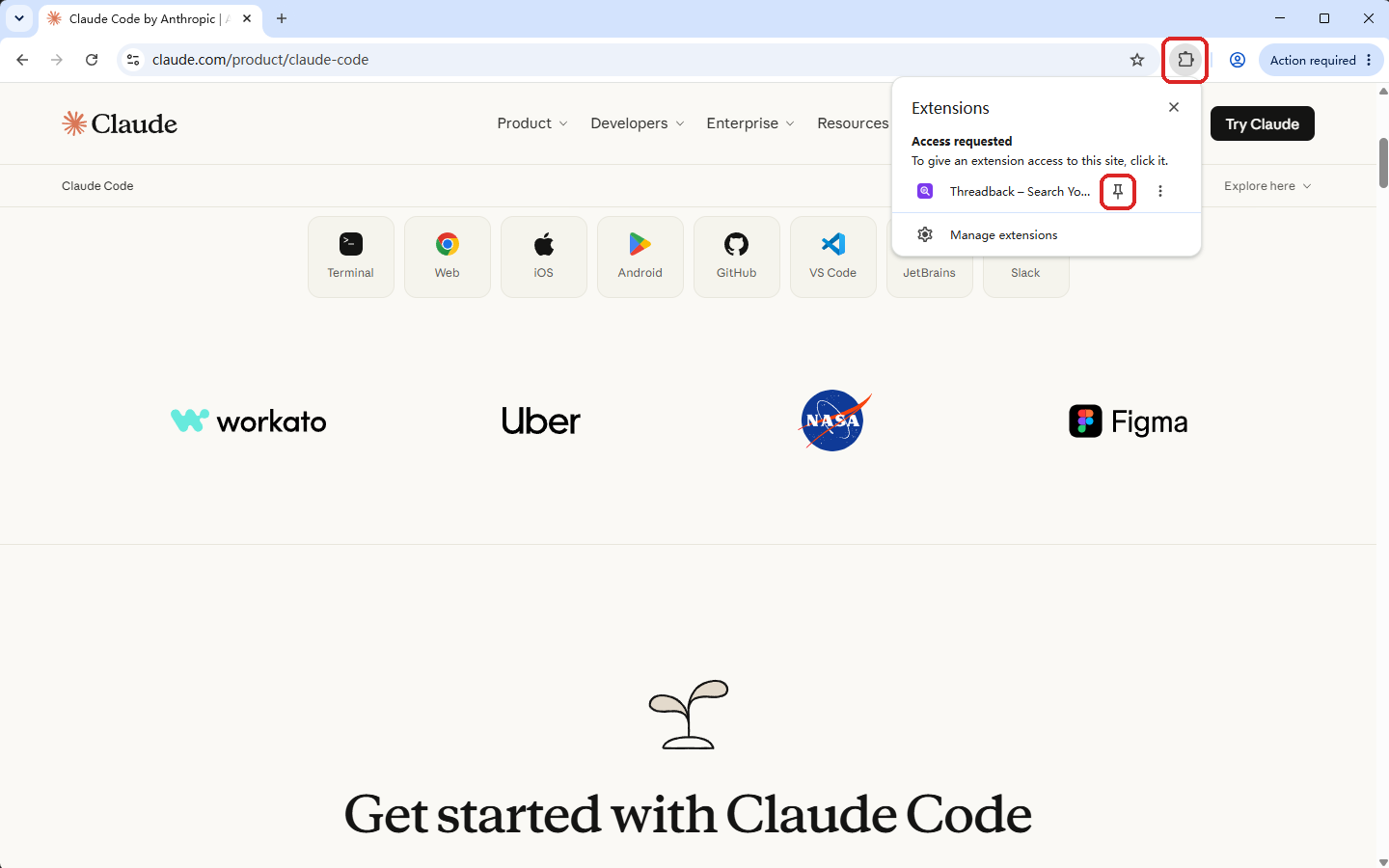Image resolution: width=1389 pixels, height=868 pixels.
Task: Click the NASA logo
Action: coord(835,420)
